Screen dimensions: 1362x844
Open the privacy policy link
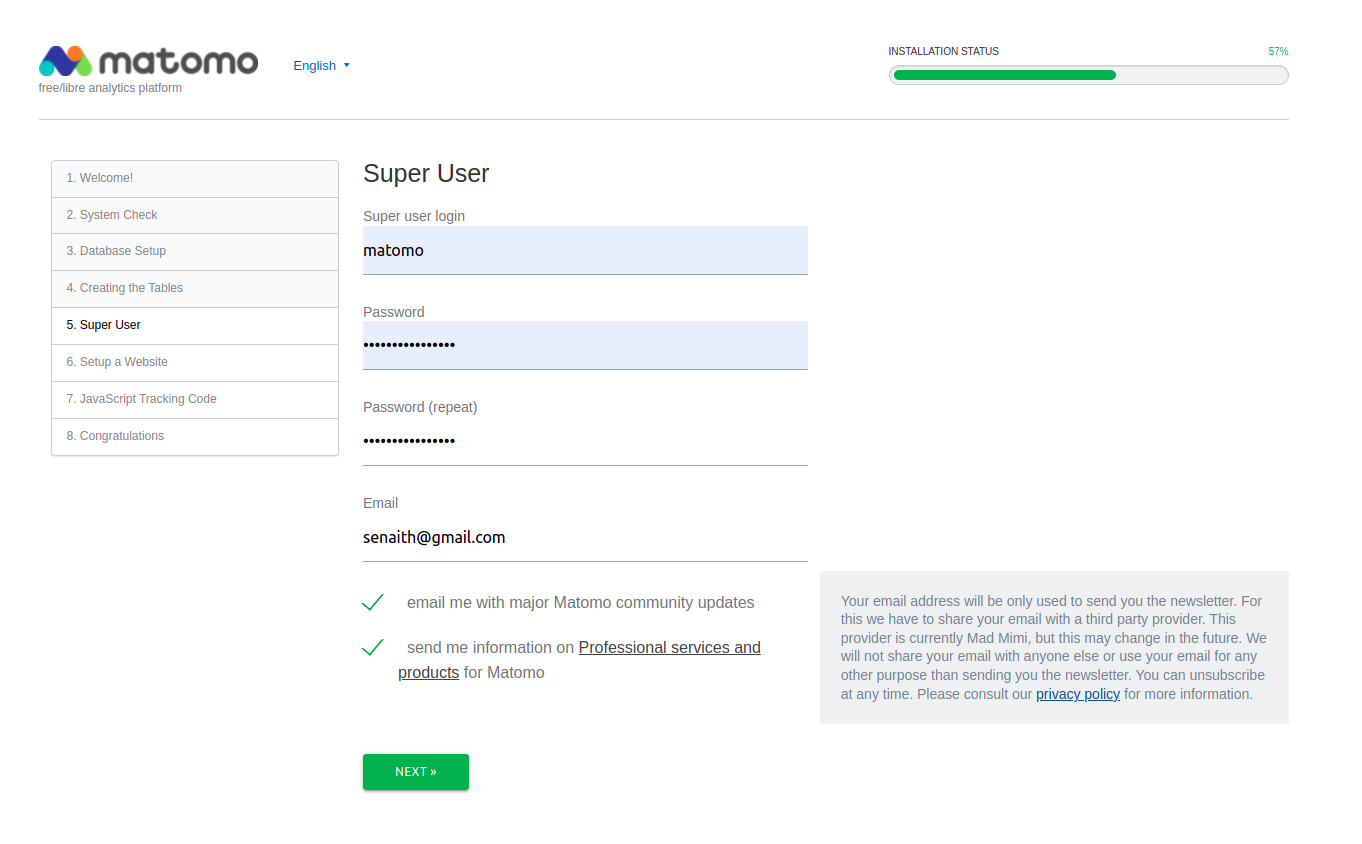[1077, 694]
